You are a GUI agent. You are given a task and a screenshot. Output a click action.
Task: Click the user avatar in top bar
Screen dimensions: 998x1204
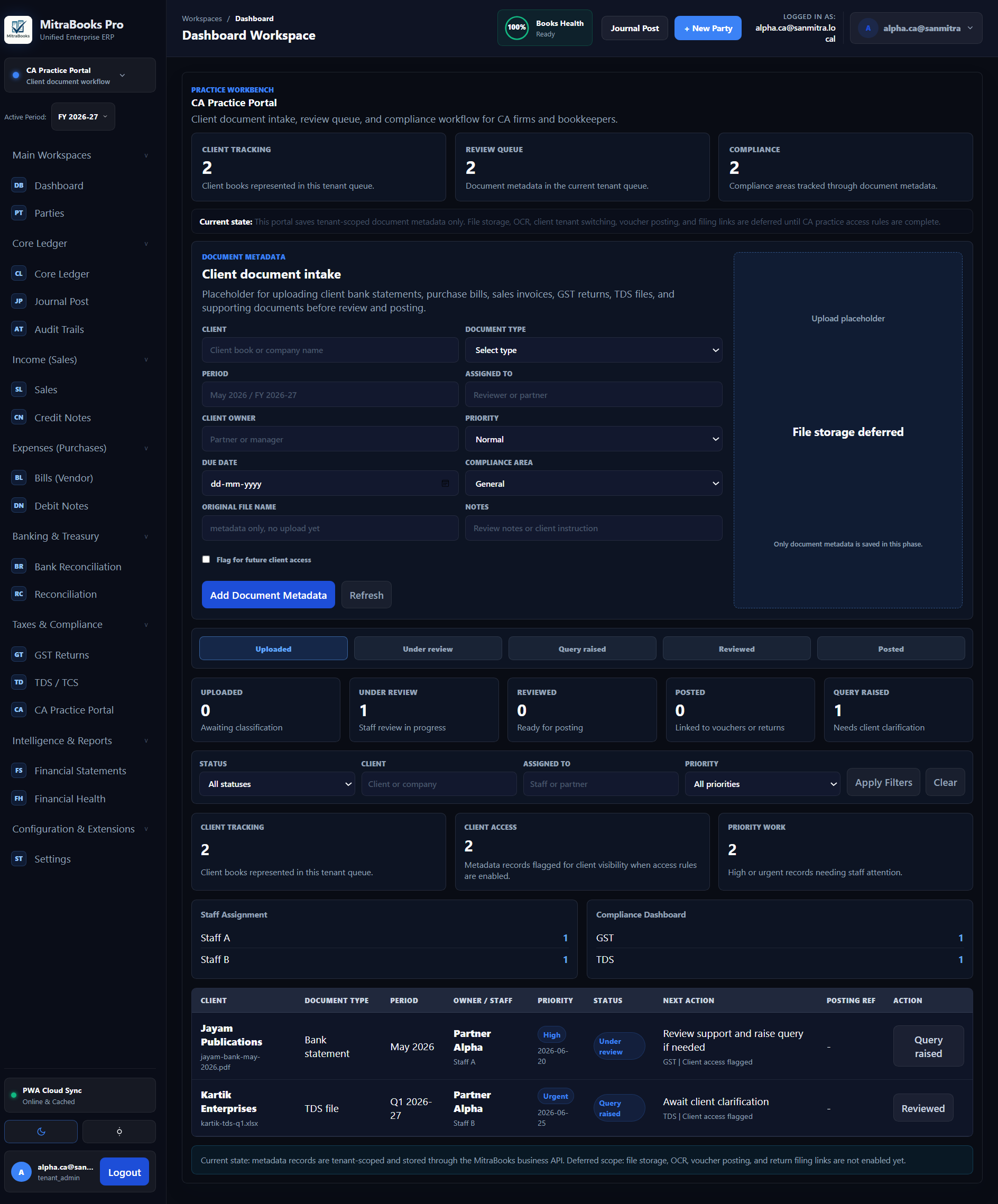[868, 28]
